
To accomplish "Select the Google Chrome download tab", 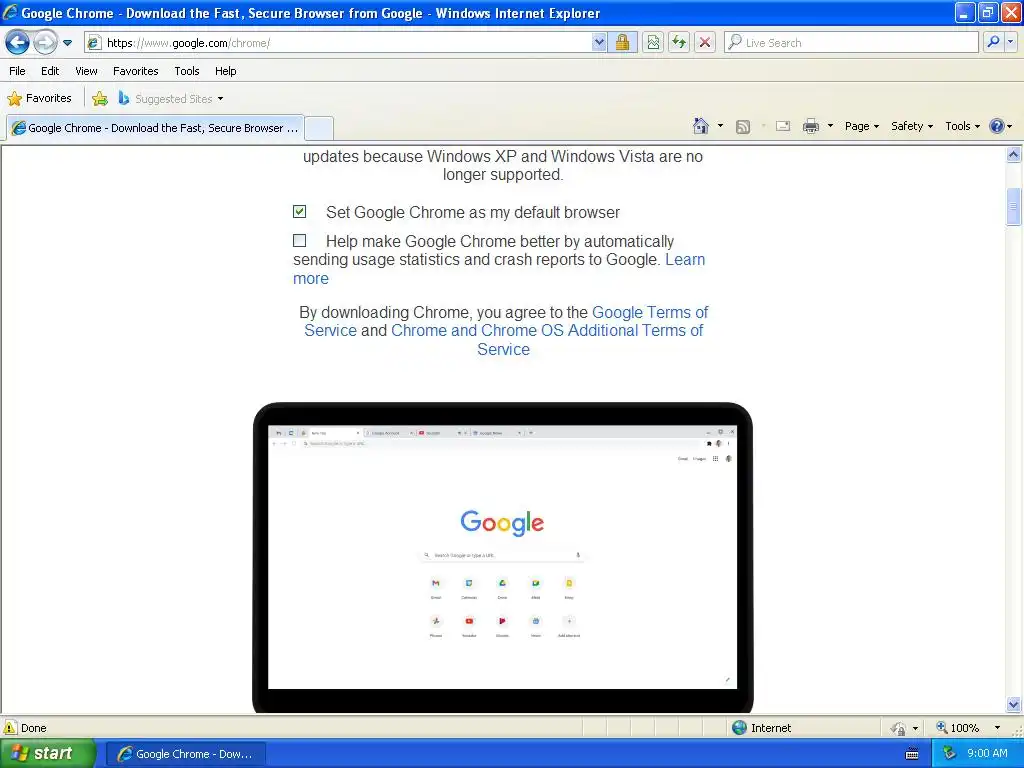I will [x=155, y=128].
